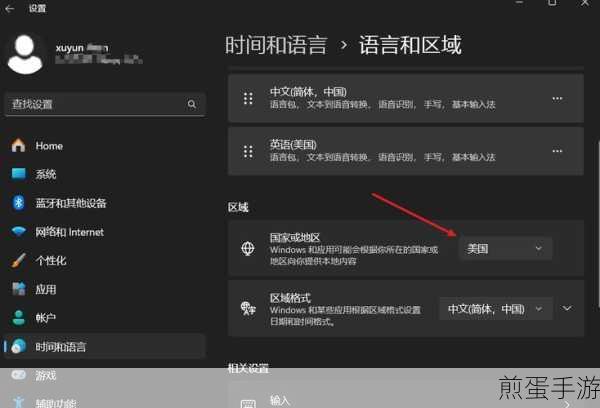Click the 时间和语言 globe clock icon
Image resolution: width=600 pixels, height=408 pixels.
[x=18, y=346]
